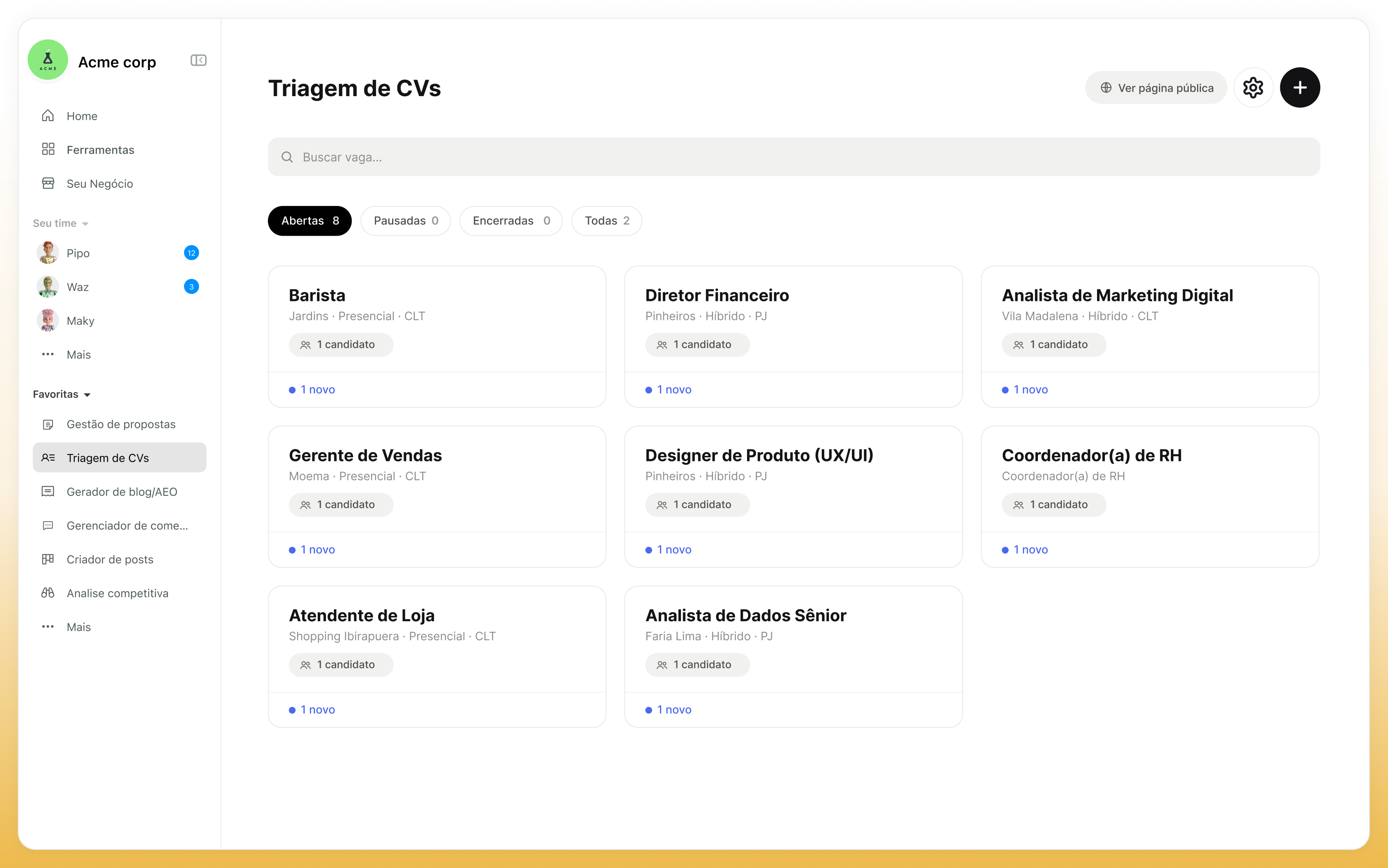Click the magnifier icon in search bar
This screenshot has height=868, width=1388.
(x=287, y=157)
